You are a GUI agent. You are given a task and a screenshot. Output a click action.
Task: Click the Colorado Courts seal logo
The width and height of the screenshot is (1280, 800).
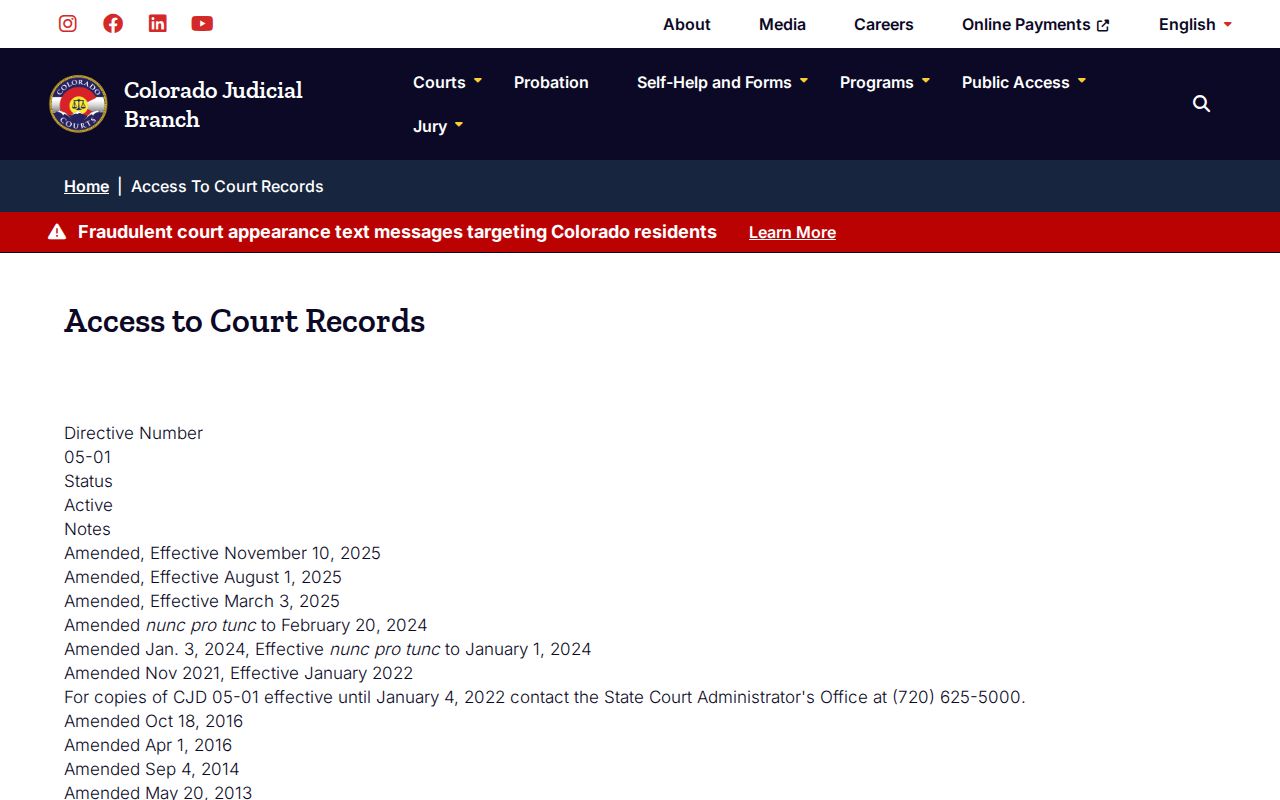click(78, 104)
